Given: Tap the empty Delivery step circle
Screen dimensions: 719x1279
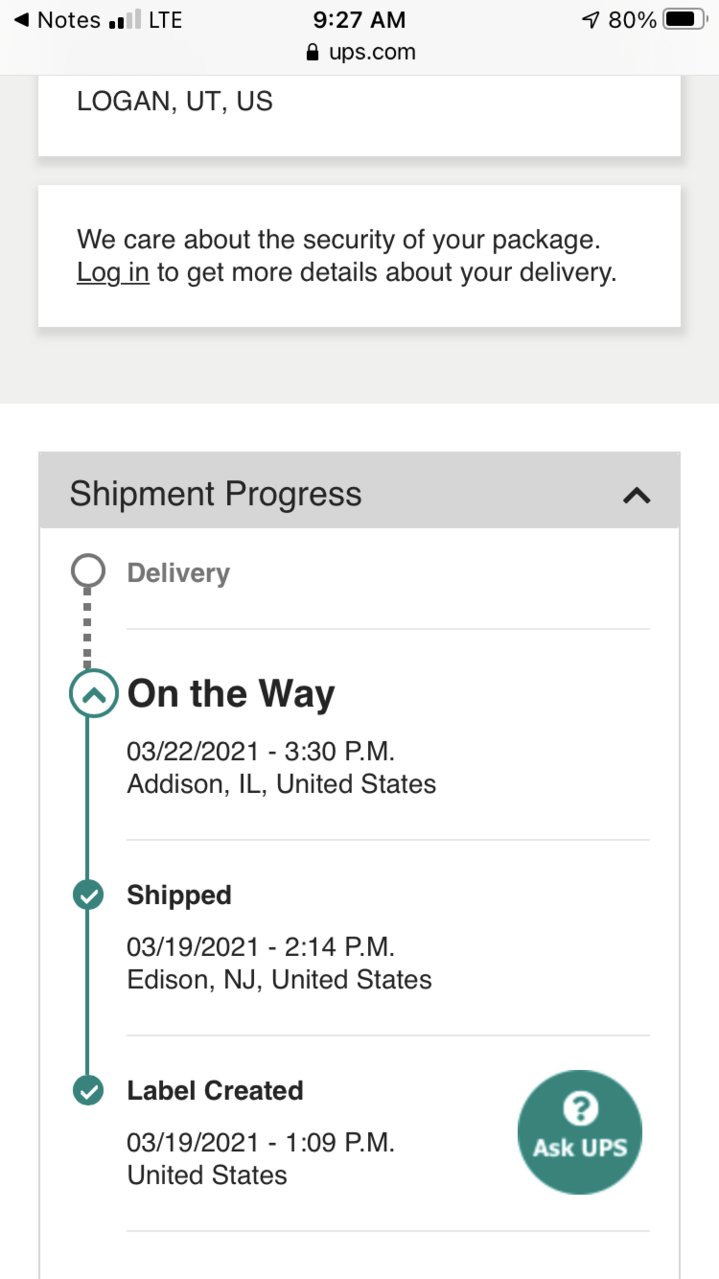Looking at the screenshot, I should pos(88,572).
